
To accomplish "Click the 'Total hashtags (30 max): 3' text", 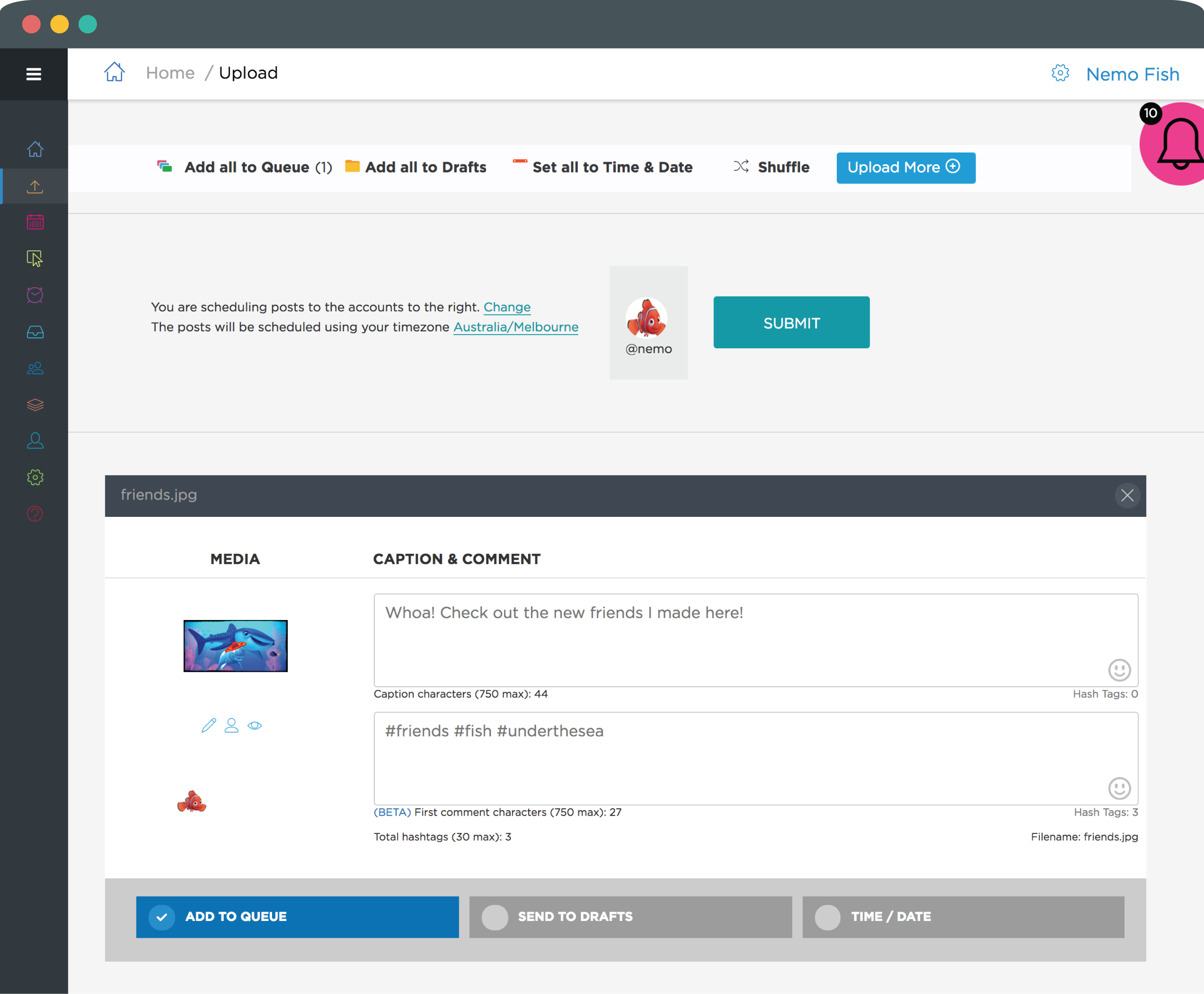I will 443,837.
